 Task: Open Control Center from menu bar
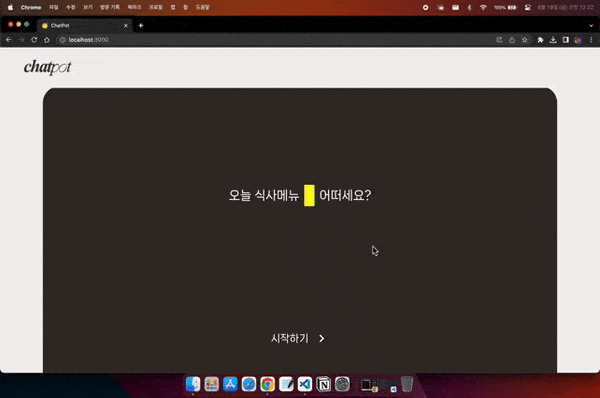pyautogui.click(x=528, y=7)
